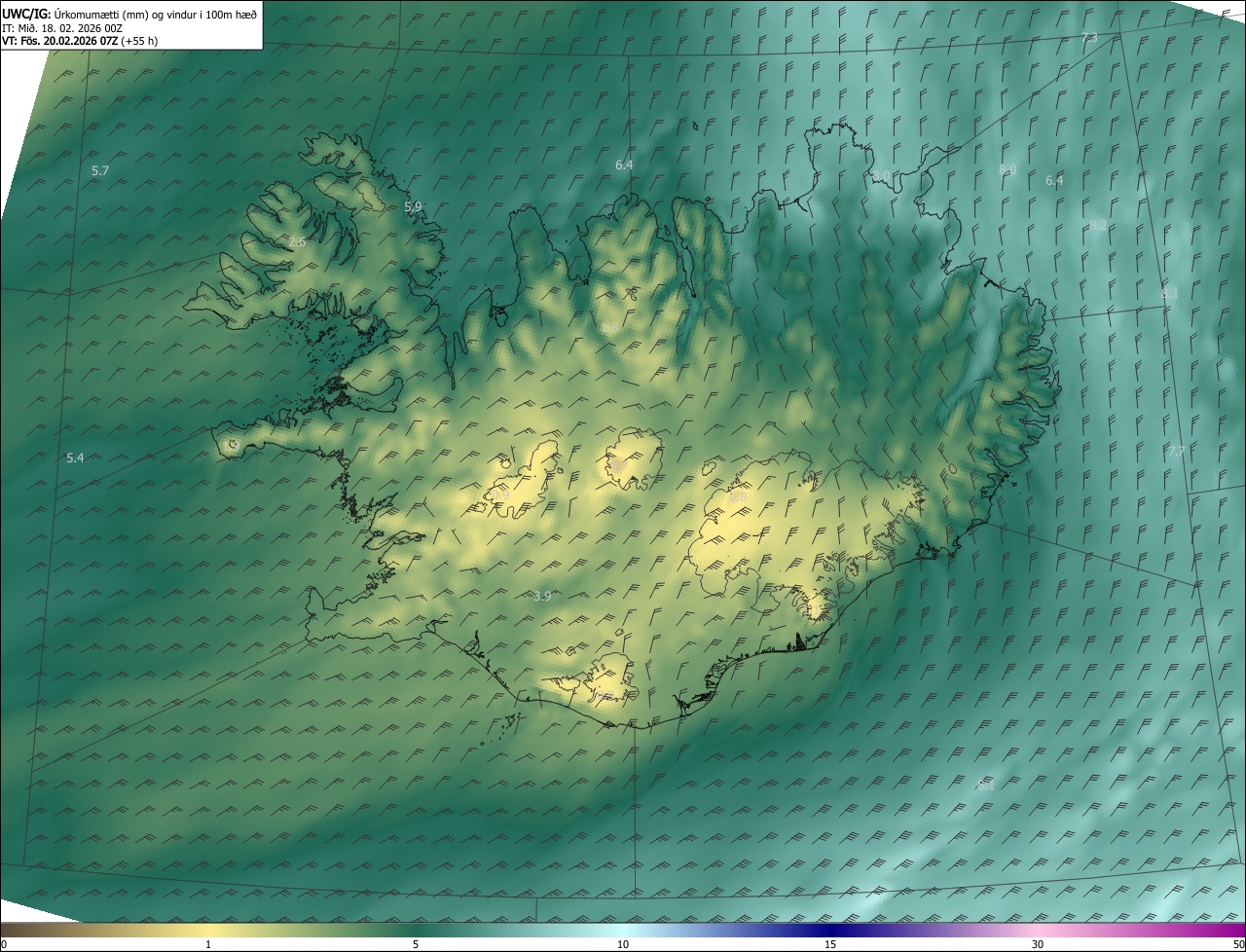Click the 3.9 value label
1246x952 pixels.
[x=542, y=596]
